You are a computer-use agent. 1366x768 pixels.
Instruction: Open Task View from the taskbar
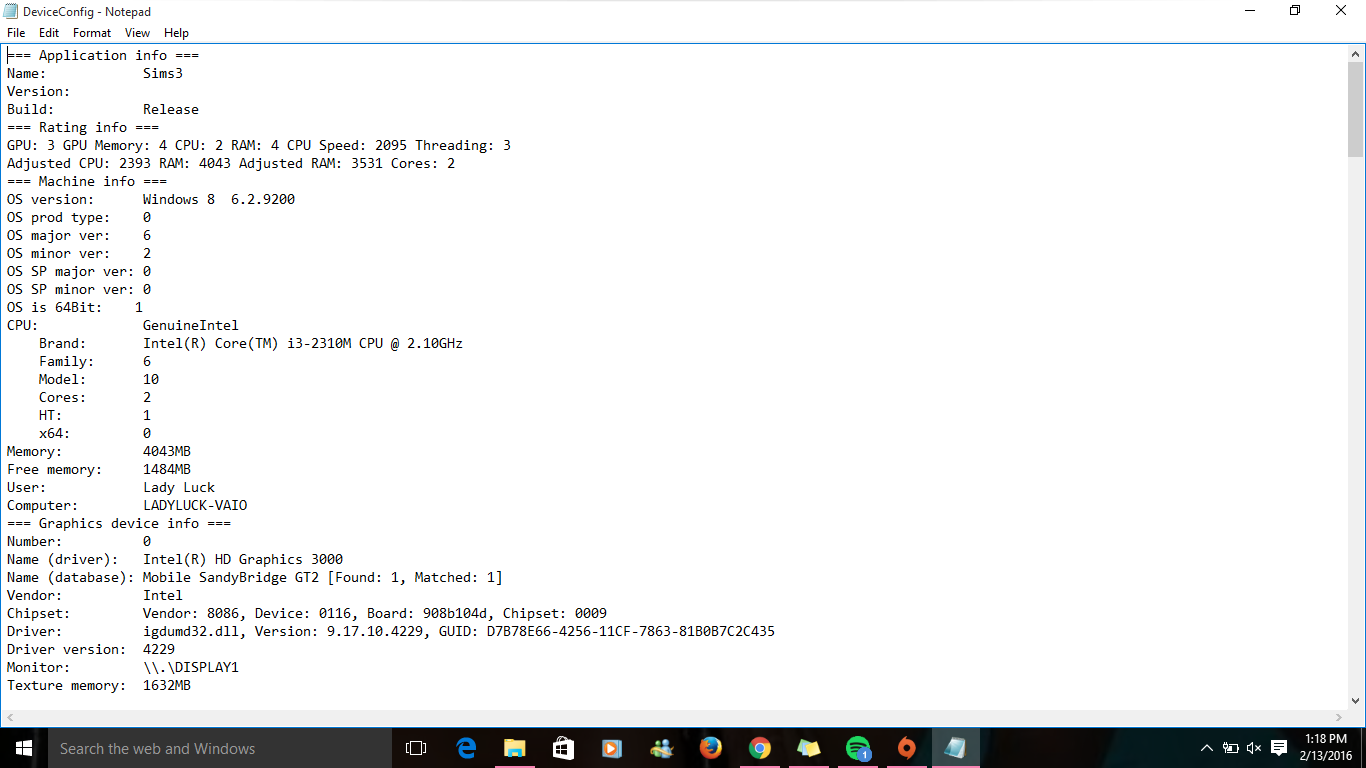[416, 748]
